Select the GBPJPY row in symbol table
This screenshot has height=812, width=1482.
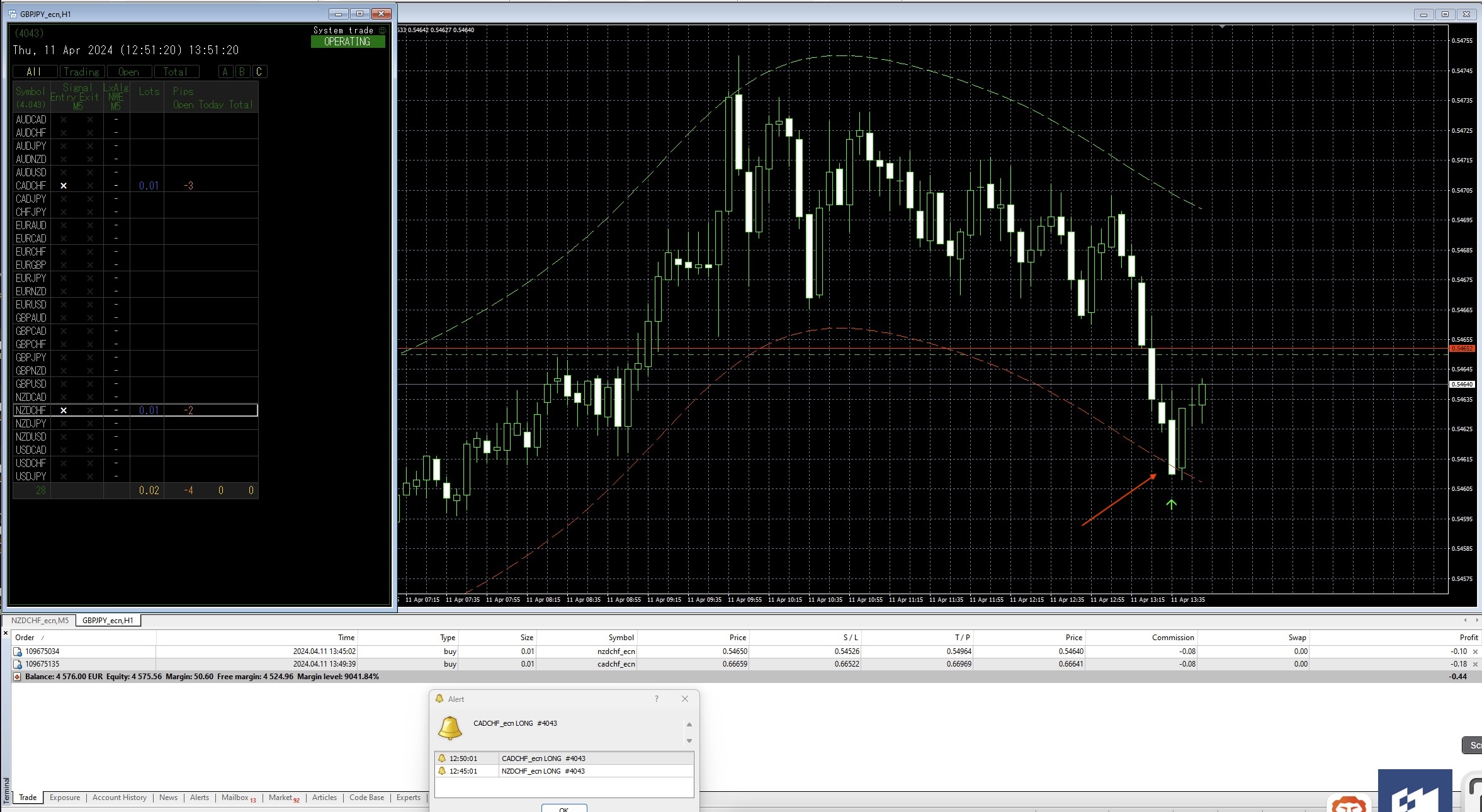[31, 358]
